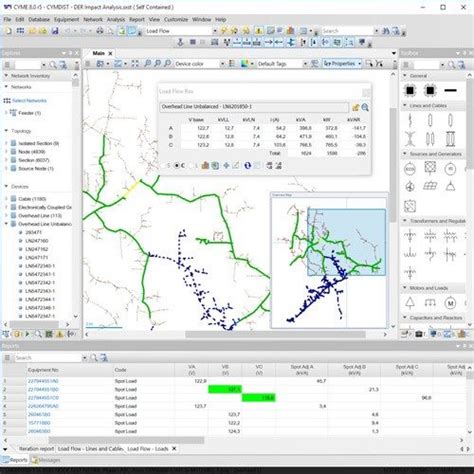Viewport: 474px width, 474px height.
Task: Click the green play arrow icon at Explorer bottom
Action: tap(27, 334)
